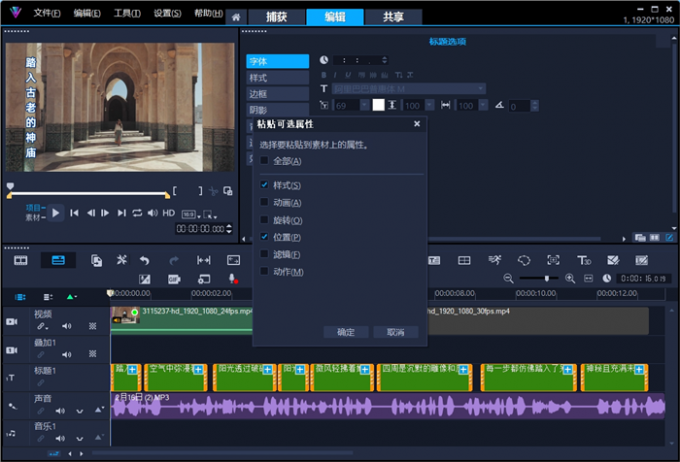Image resolution: width=680 pixels, height=462 pixels.
Task: Switch to timeline view
Action: pos(58,260)
